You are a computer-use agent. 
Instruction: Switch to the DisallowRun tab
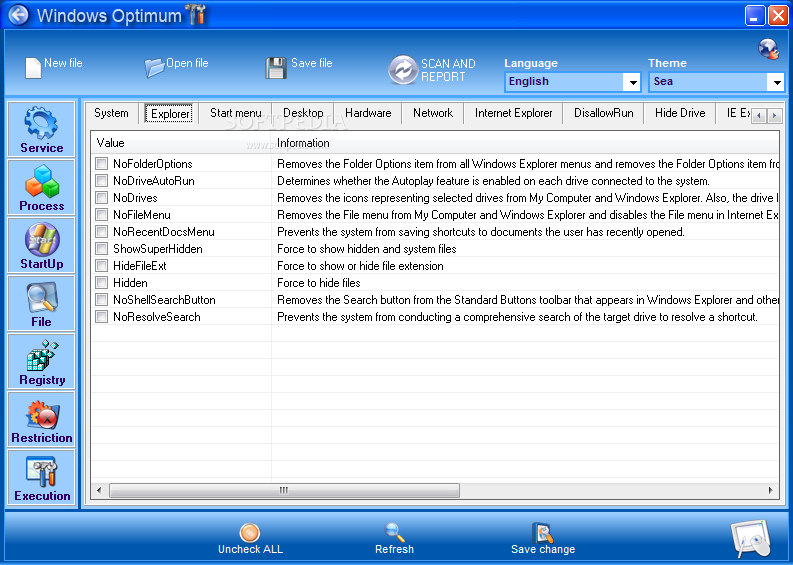coord(603,113)
